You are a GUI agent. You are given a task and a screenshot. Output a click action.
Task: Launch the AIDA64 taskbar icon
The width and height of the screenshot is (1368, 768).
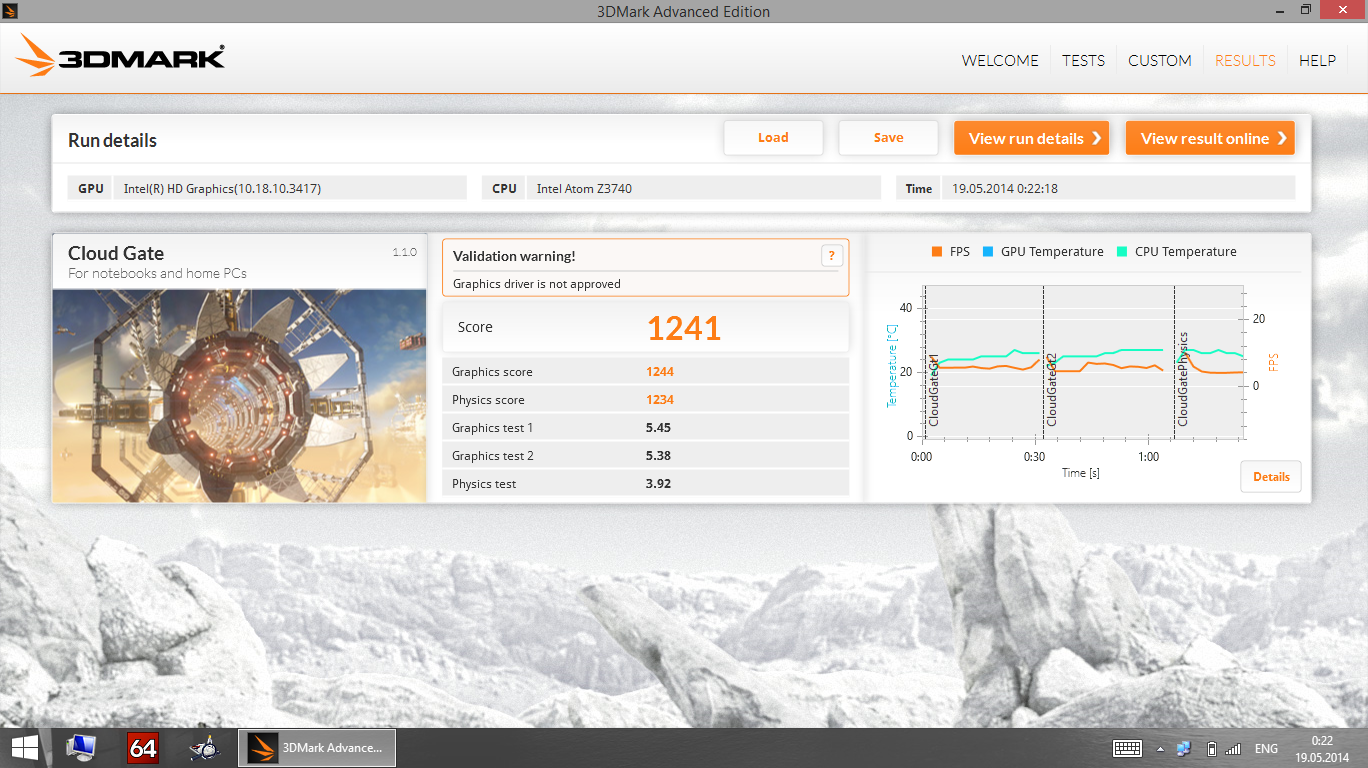pos(143,748)
